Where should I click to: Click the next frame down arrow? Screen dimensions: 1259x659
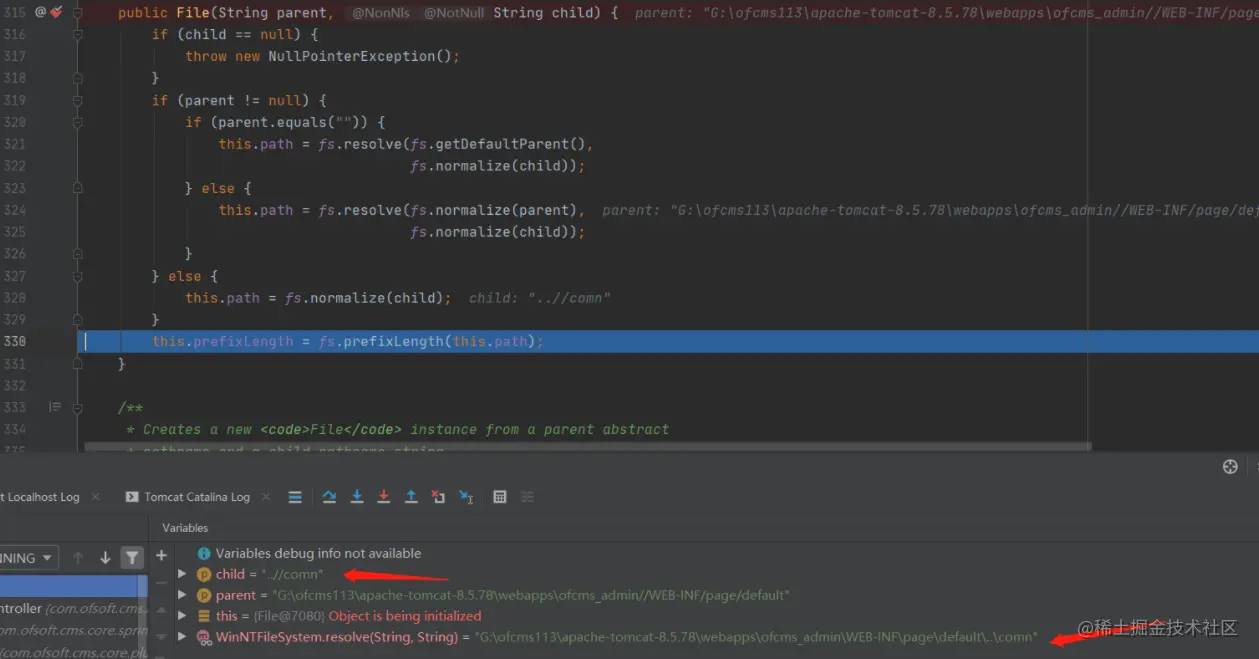pyautogui.click(x=105, y=558)
